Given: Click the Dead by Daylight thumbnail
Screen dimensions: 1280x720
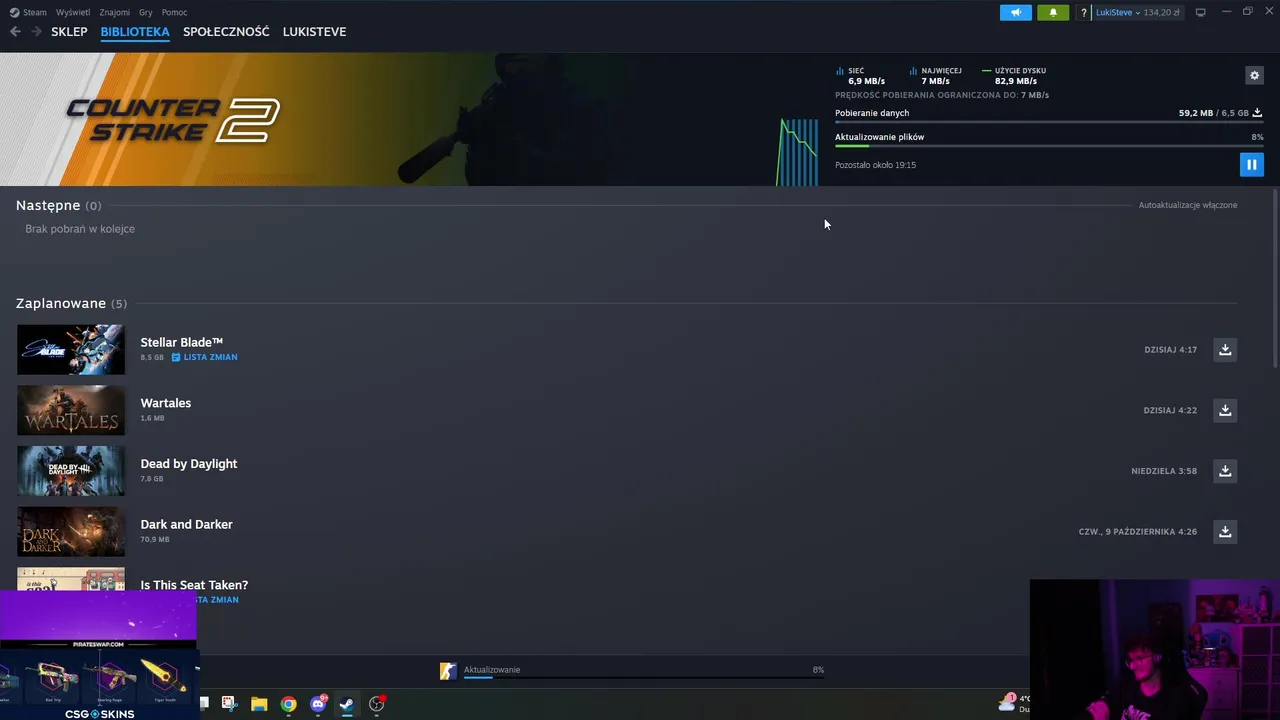Looking at the screenshot, I should click(71, 471).
